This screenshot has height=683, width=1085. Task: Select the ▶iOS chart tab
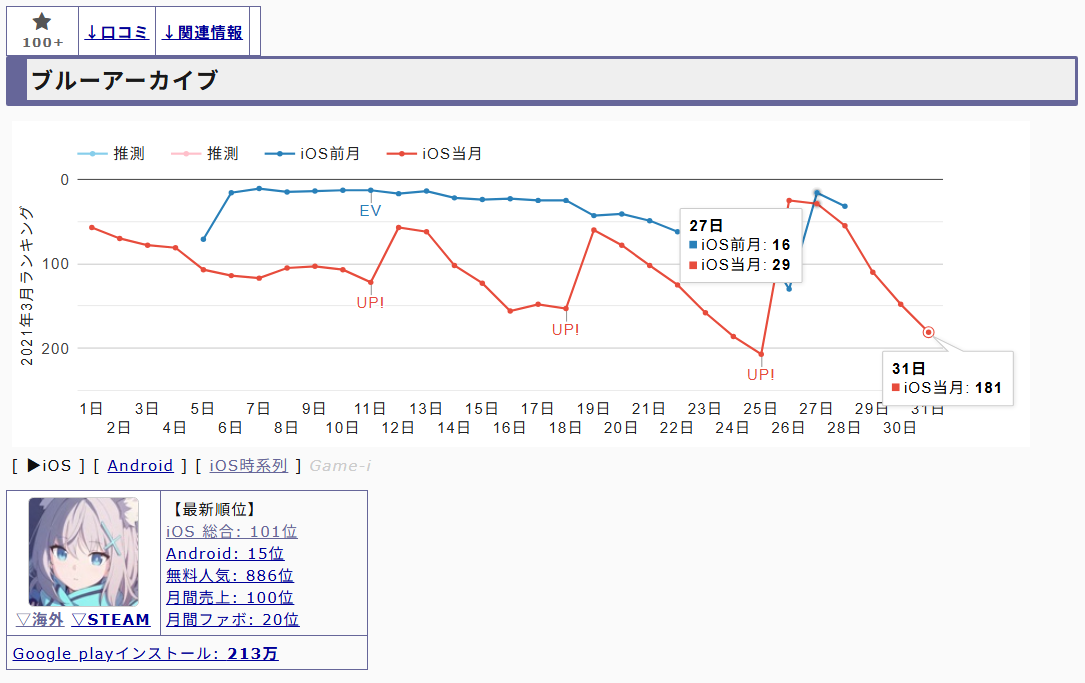click(x=49, y=466)
